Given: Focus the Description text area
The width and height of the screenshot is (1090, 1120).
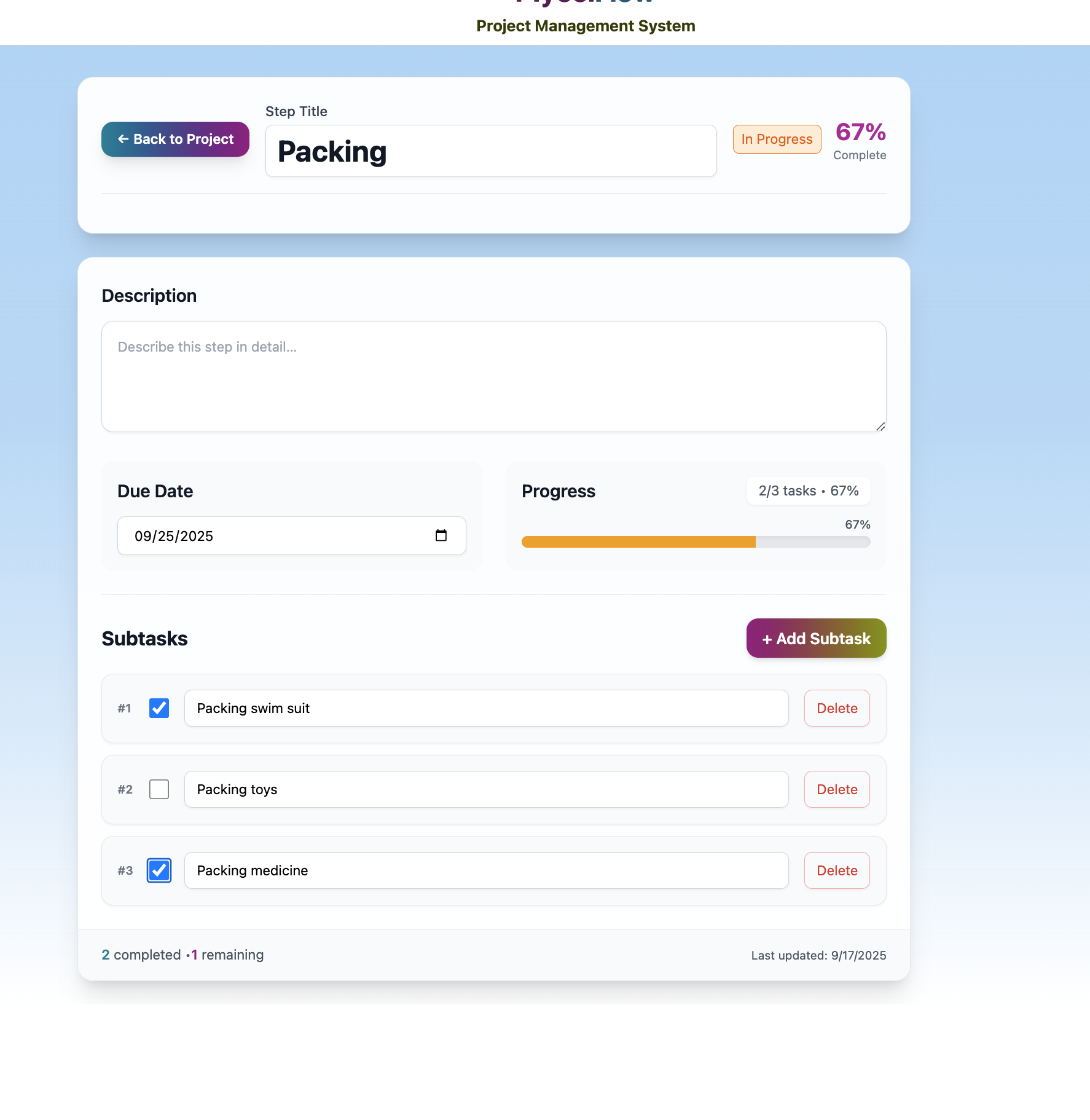Looking at the screenshot, I should click(x=493, y=376).
